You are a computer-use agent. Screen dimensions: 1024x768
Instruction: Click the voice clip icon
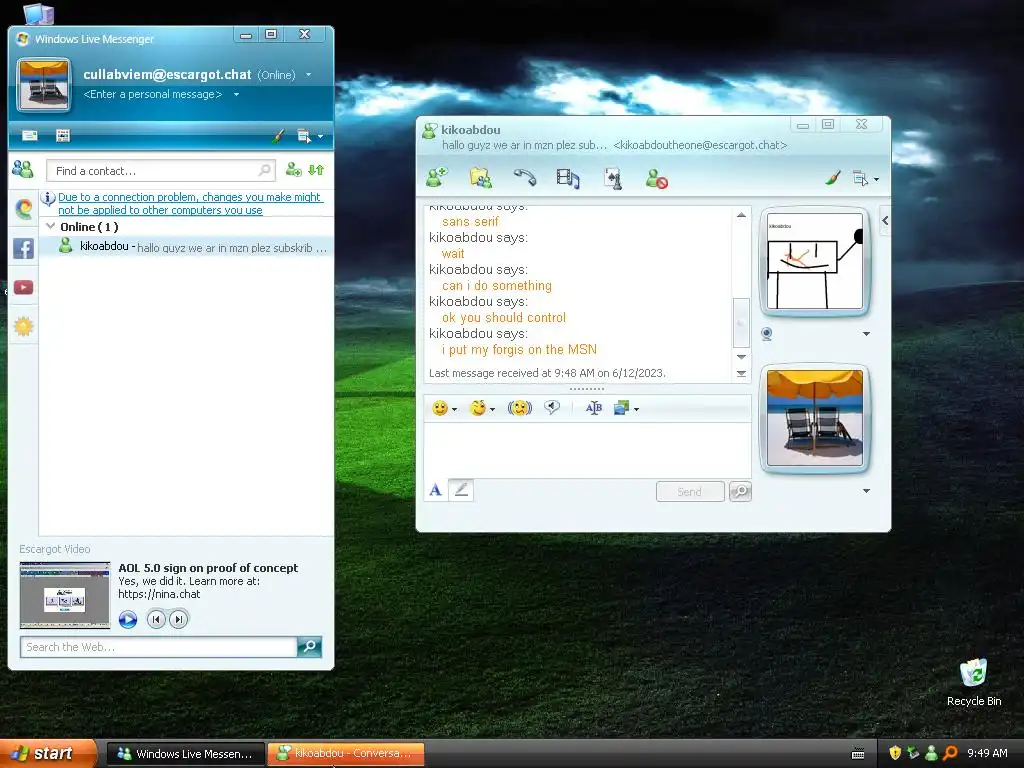coord(552,408)
